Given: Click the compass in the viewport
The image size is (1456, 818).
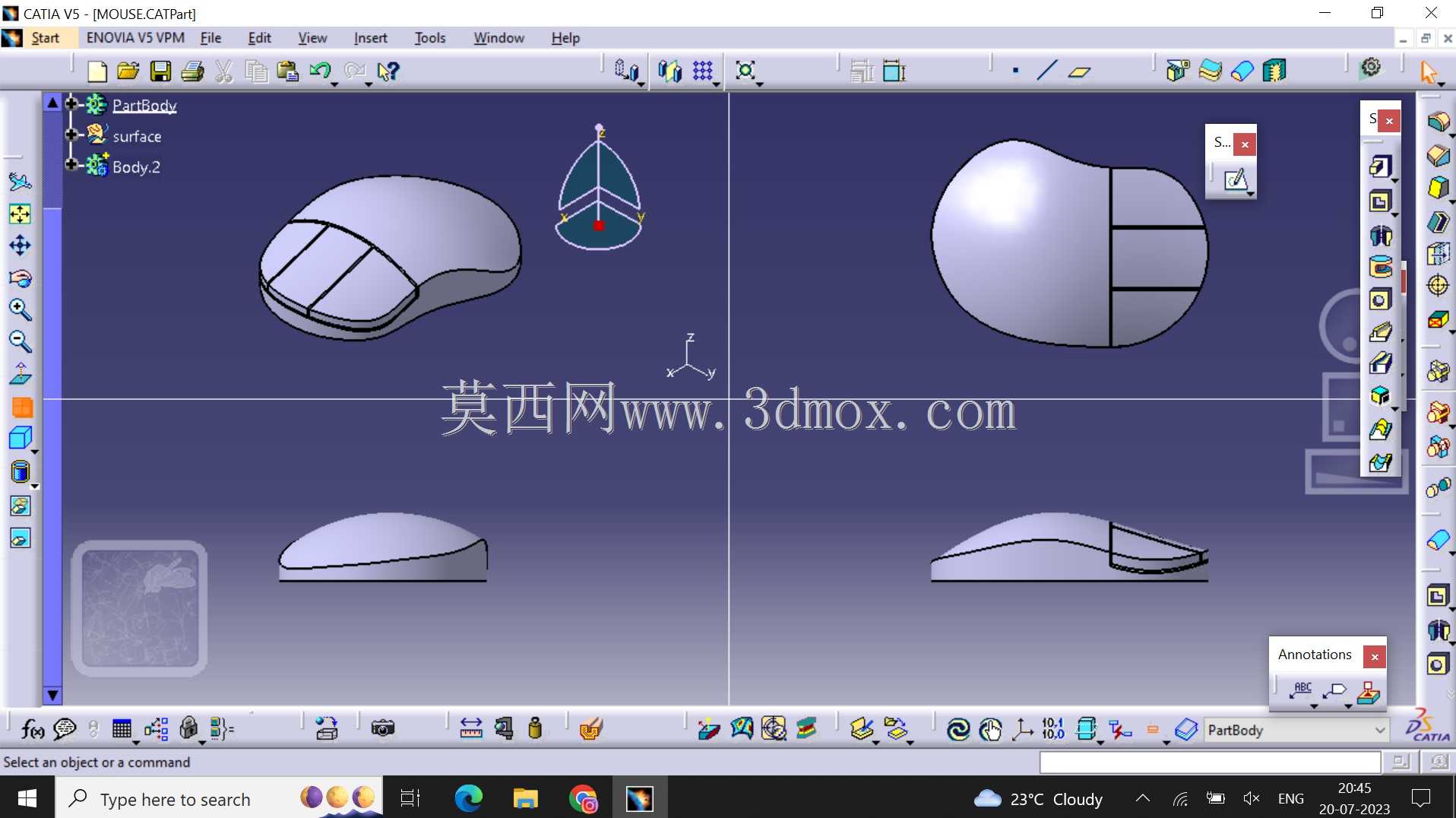Looking at the screenshot, I should (600, 189).
